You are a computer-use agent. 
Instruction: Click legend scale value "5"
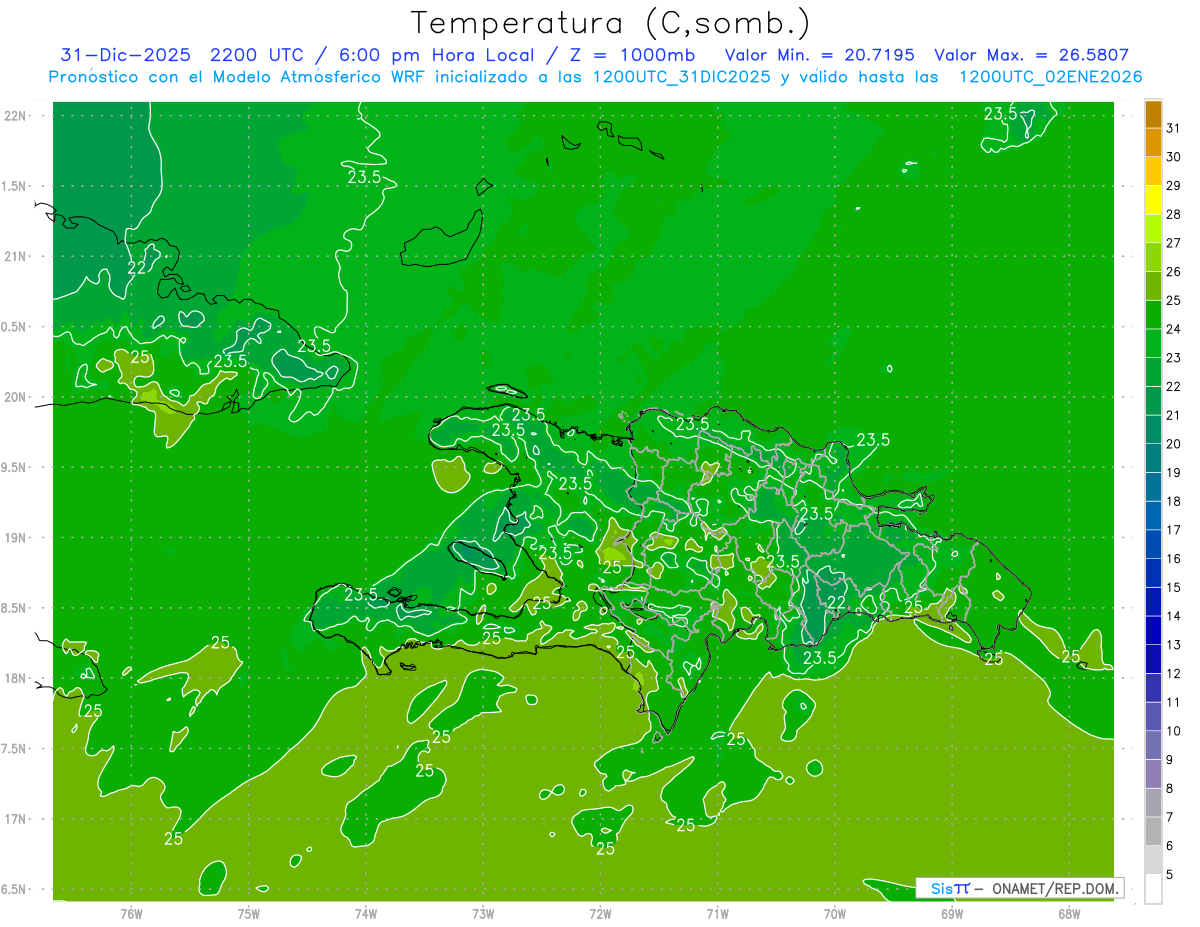[1169, 874]
